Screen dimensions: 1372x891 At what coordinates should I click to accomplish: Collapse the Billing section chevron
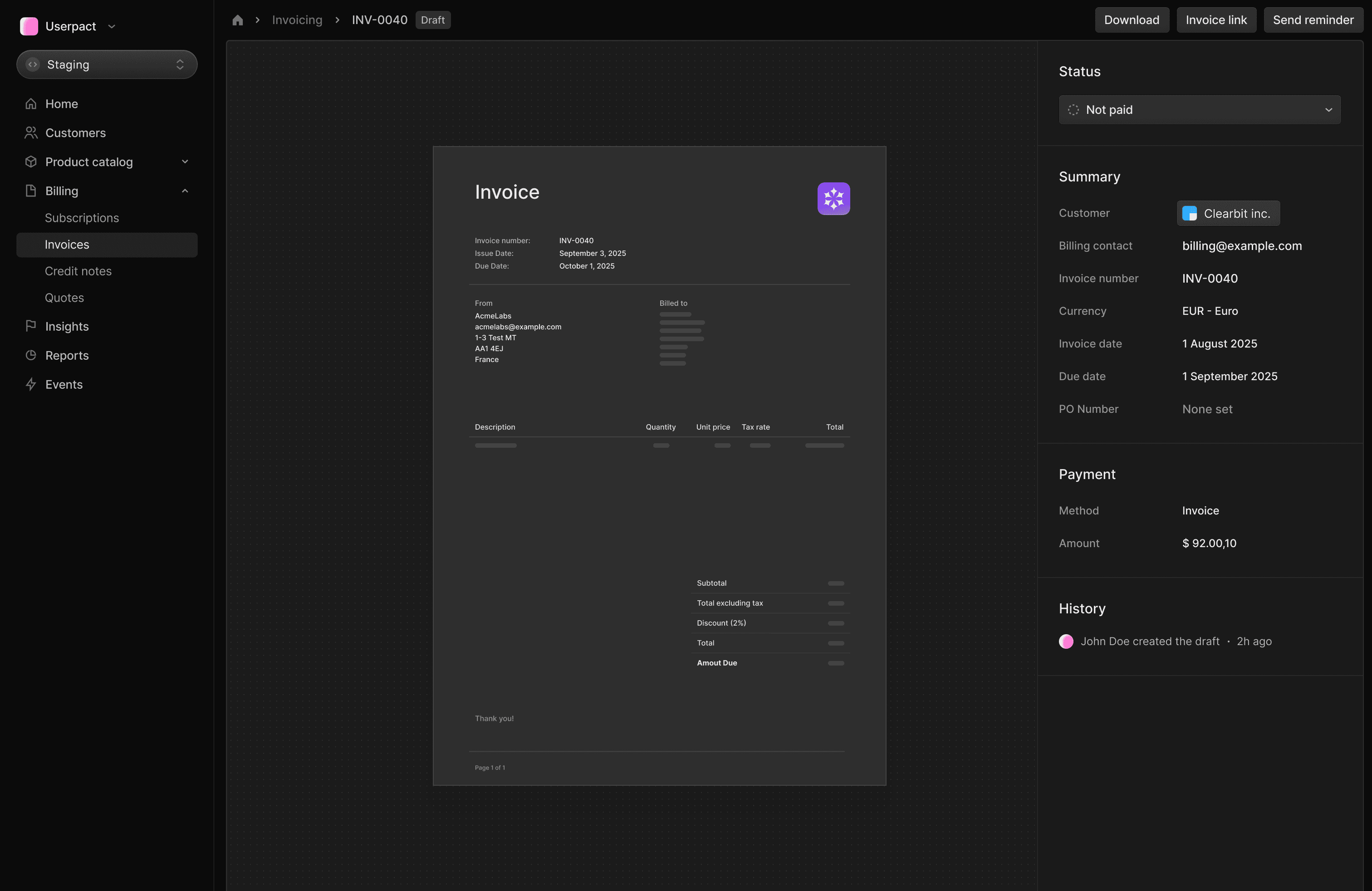tap(185, 191)
